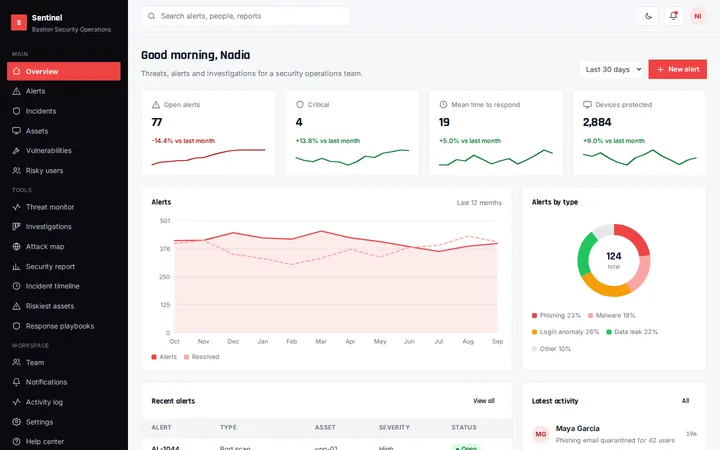Open the NI user avatar menu
The height and width of the screenshot is (450, 720).
(698, 16)
